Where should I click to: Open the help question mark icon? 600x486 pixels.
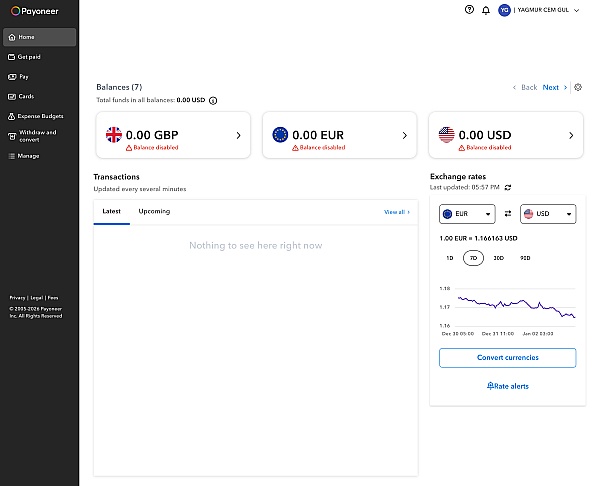(x=470, y=10)
